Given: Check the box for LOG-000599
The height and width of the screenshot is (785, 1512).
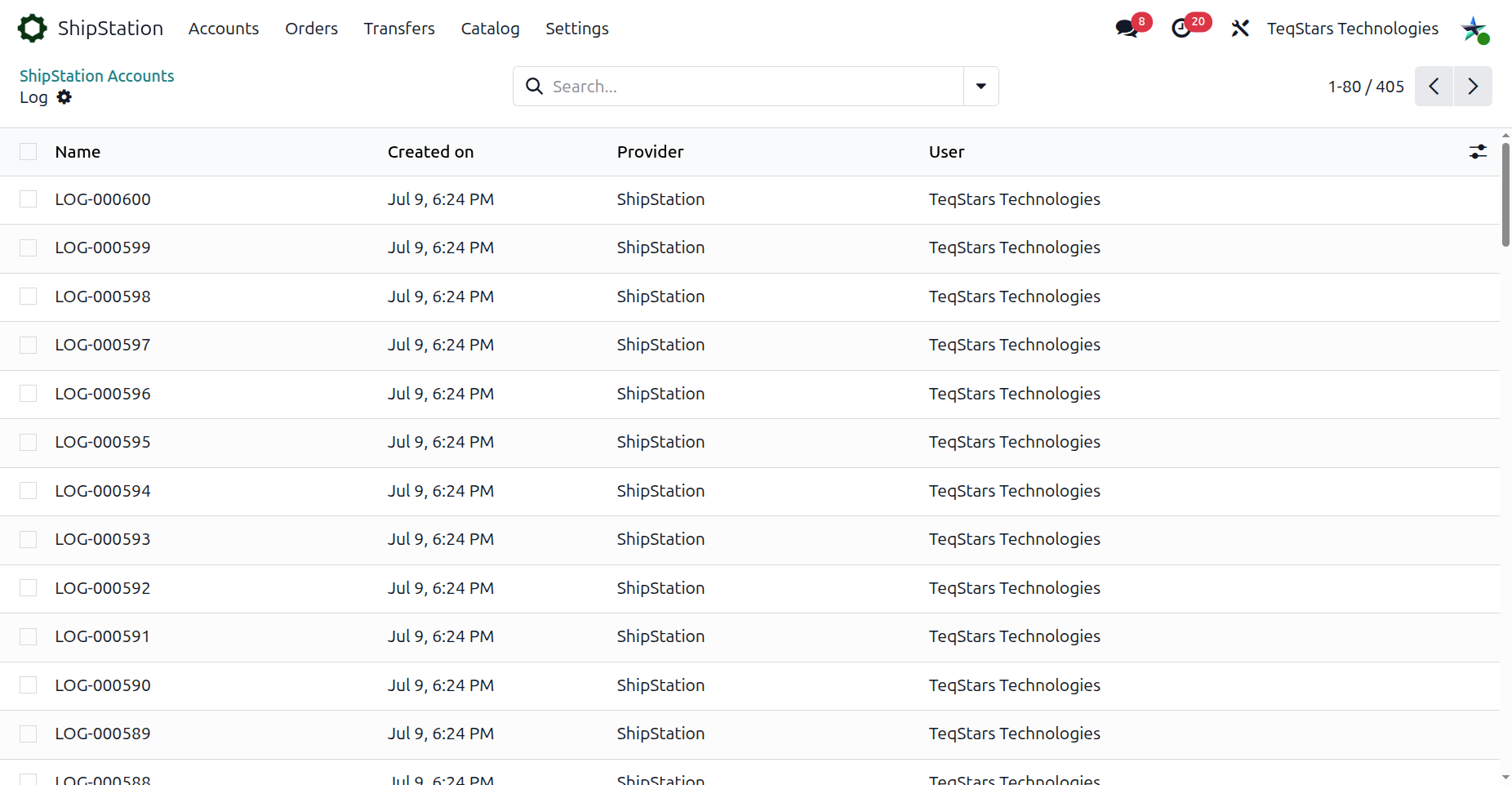Looking at the screenshot, I should point(29,248).
